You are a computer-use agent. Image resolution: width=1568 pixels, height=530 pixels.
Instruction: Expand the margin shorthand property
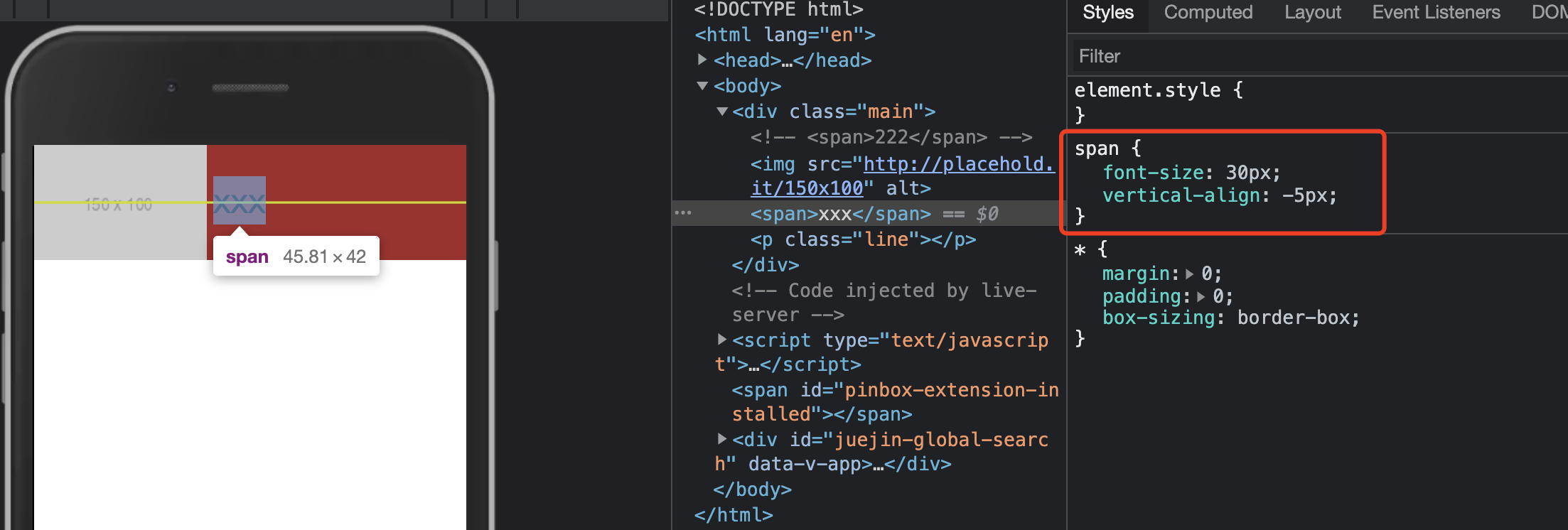click(1189, 274)
